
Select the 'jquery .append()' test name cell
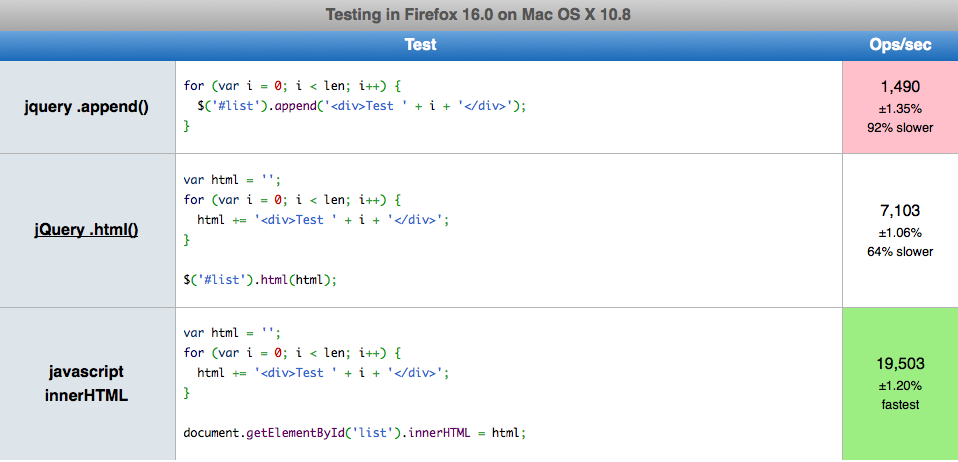pos(87,107)
